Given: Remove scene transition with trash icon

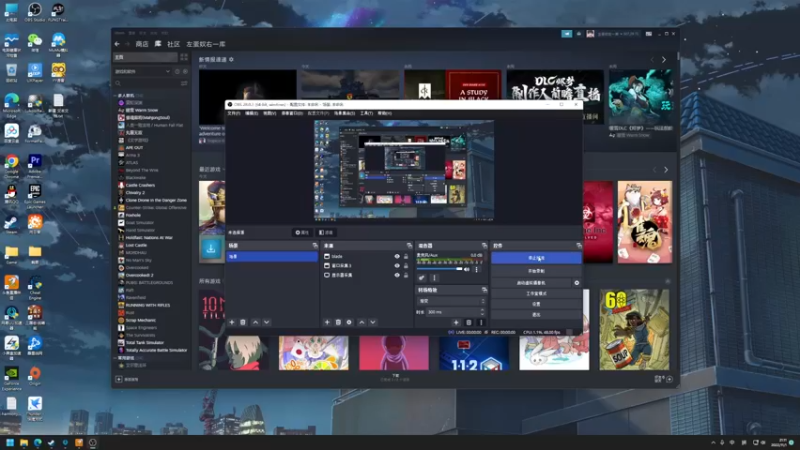Looking at the screenshot, I should [x=468, y=322].
